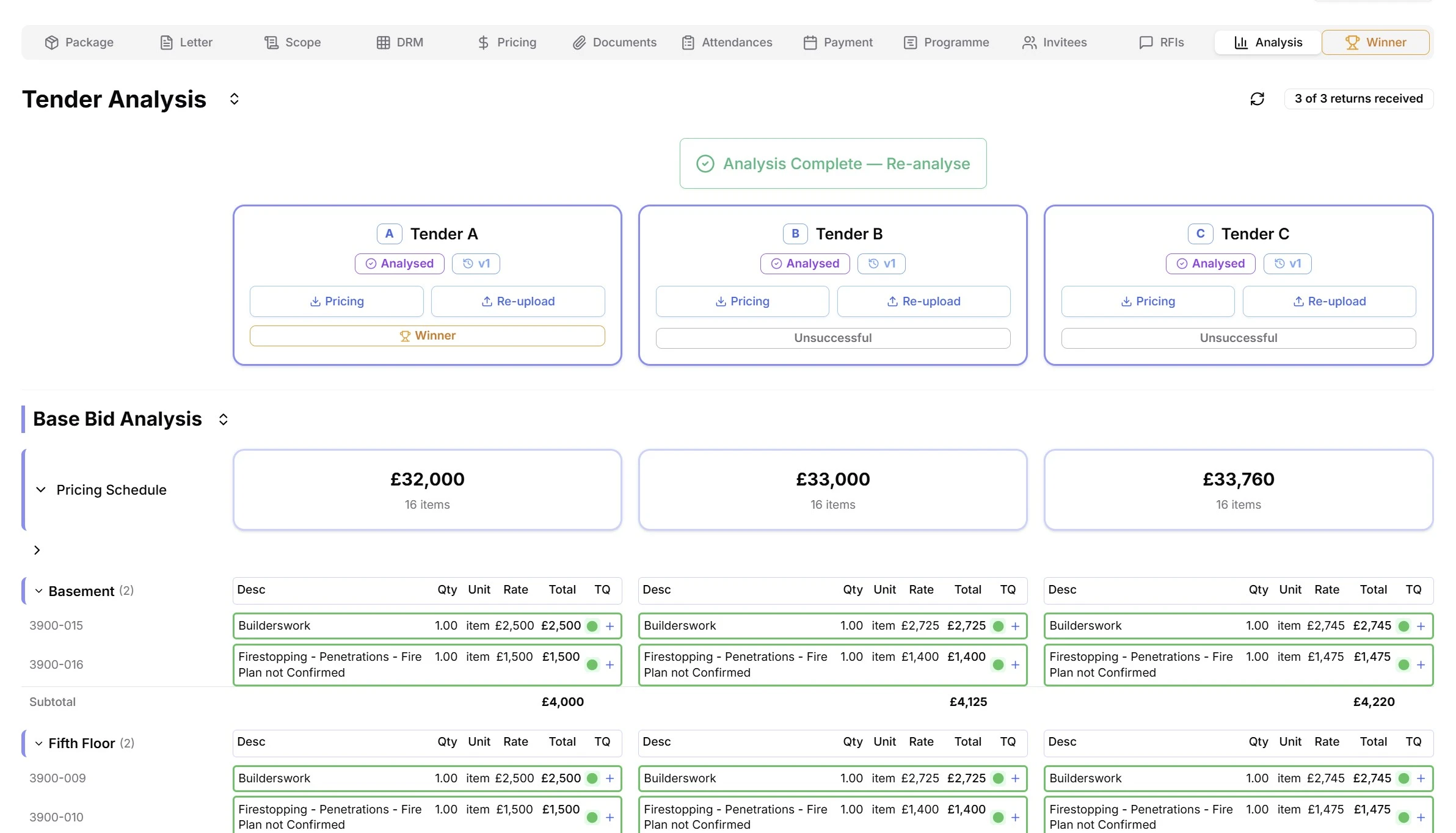Switch to the Analysis tab

coord(1267,42)
